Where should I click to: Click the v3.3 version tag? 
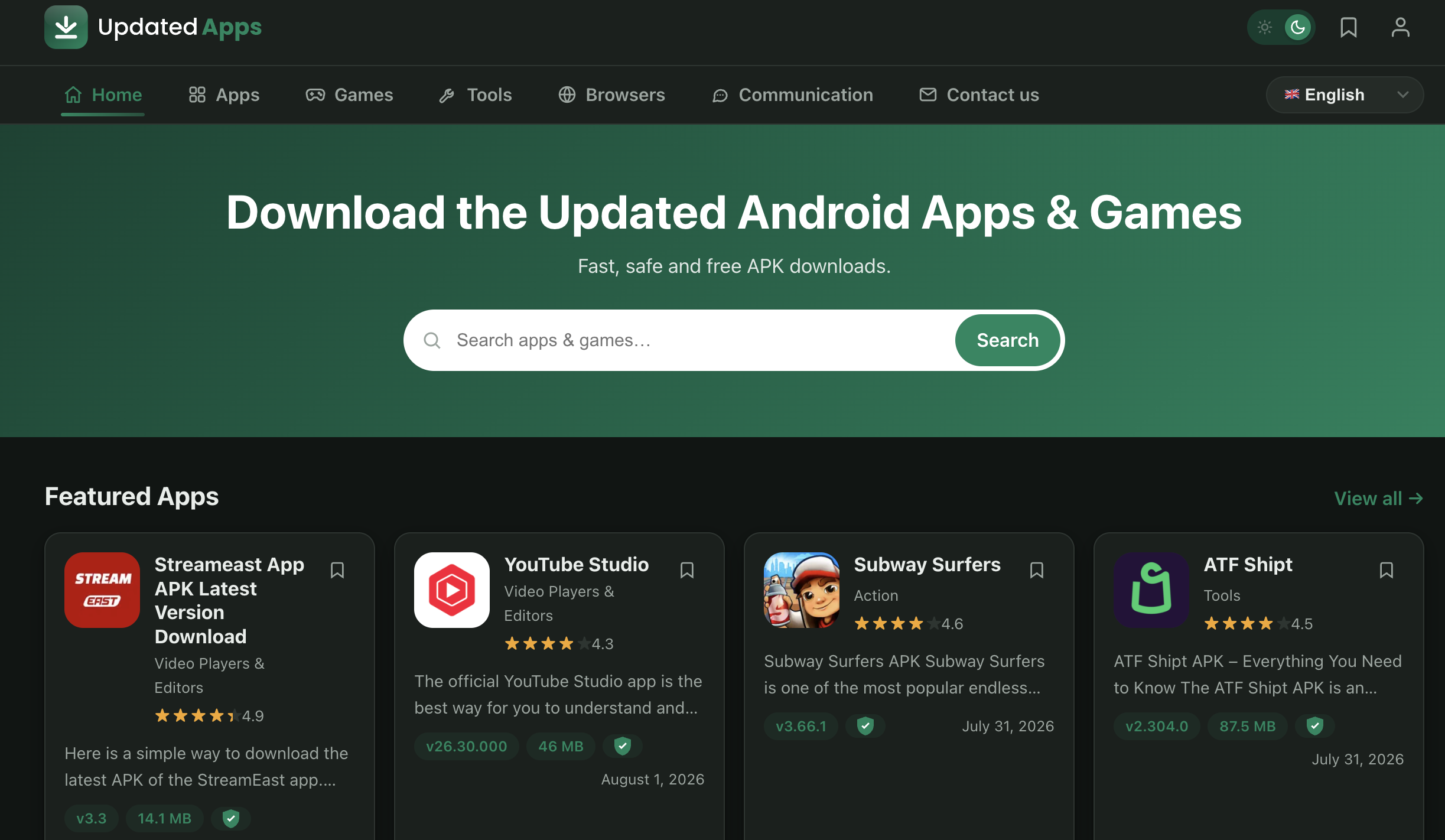(x=92, y=818)
